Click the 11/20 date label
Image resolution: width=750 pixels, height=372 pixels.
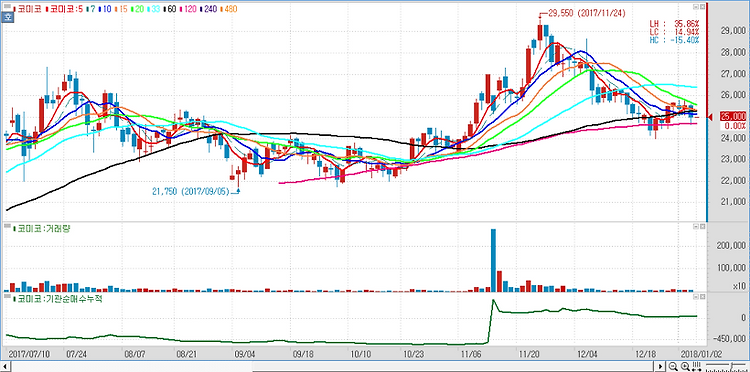coord(529,355)
